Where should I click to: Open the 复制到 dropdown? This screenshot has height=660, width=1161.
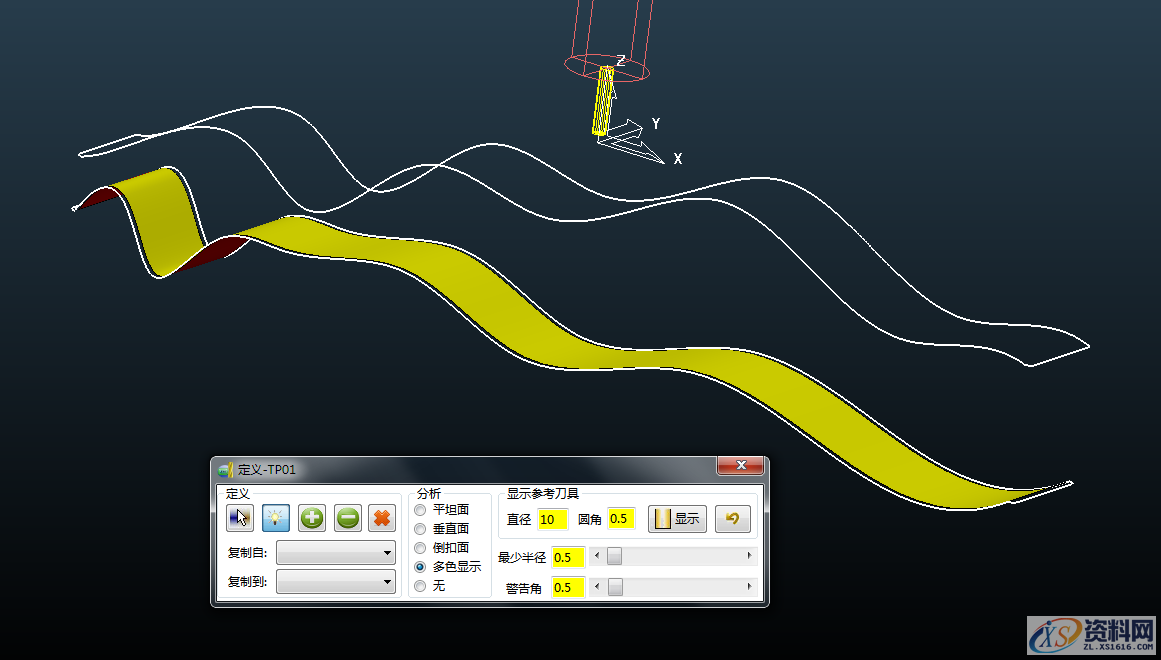(336, 582)
